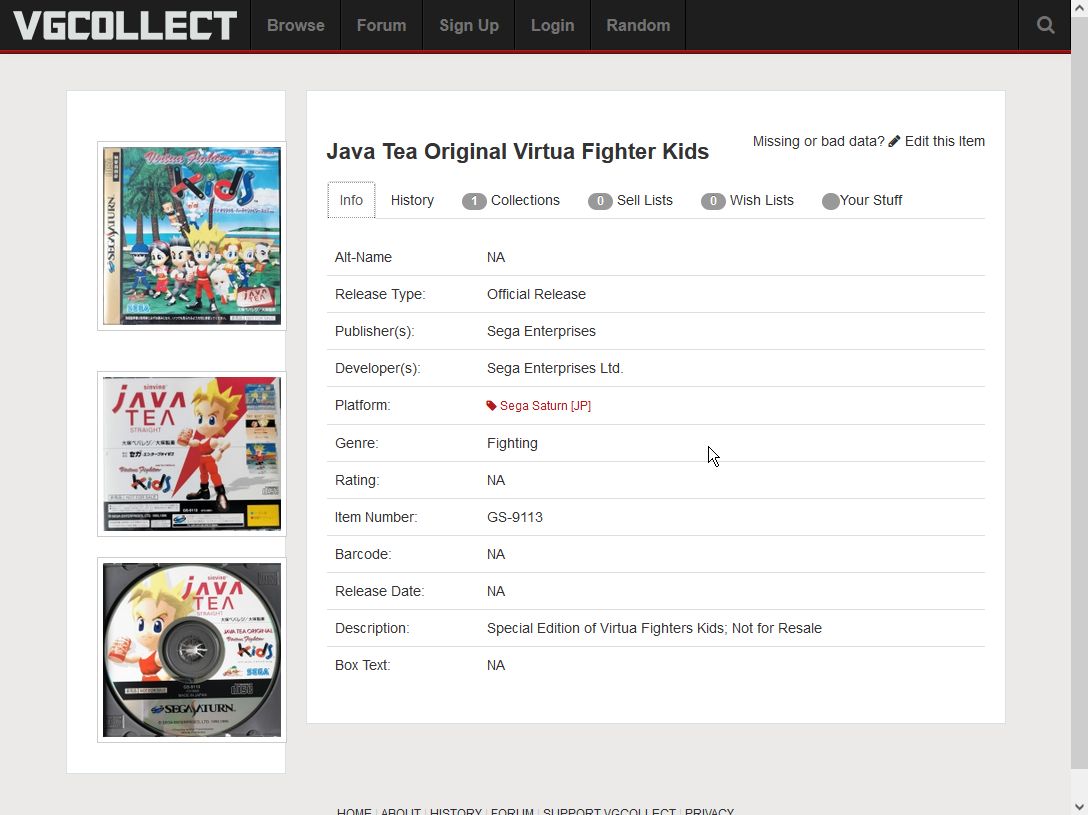Click the "0" badge on Sell Lists
Image resolution: width=1088 pixels, height=815 pixels.
600,201
